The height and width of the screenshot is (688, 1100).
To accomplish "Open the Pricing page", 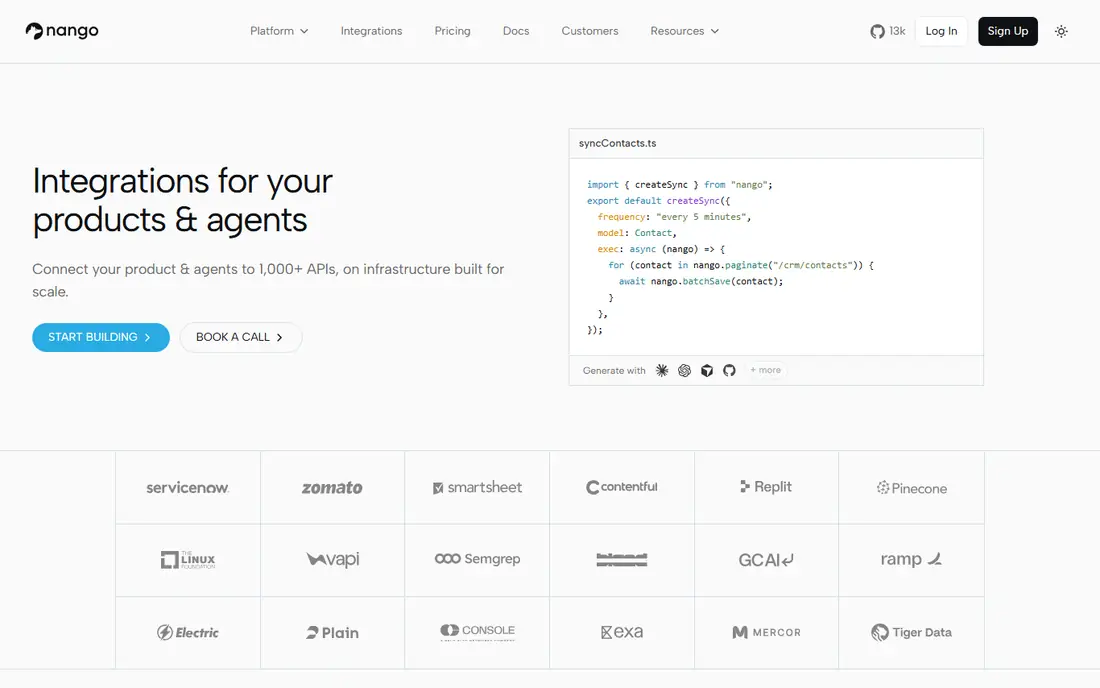I will [x=452, y=31].
